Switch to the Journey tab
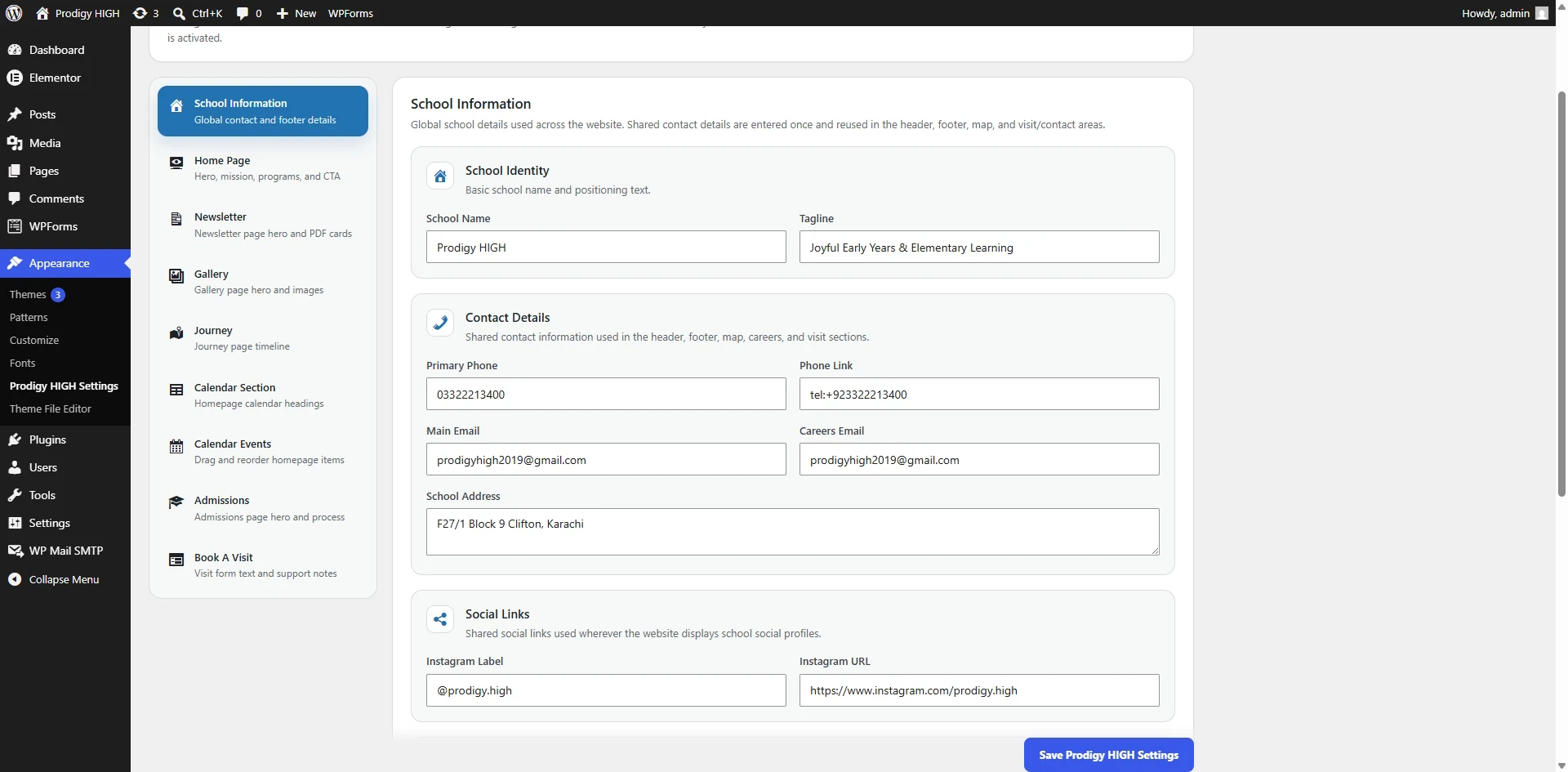1568x772 pixels. click(x=263, y=338)
